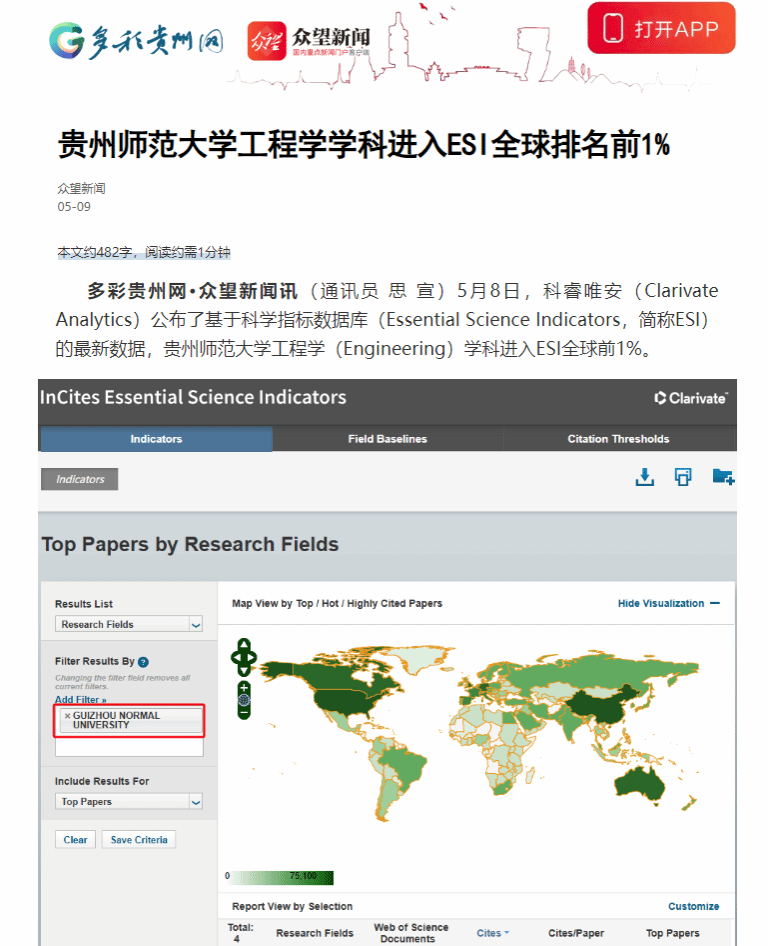
Task: Click the Indicators breadcrumb button
Action: point(80,479)
